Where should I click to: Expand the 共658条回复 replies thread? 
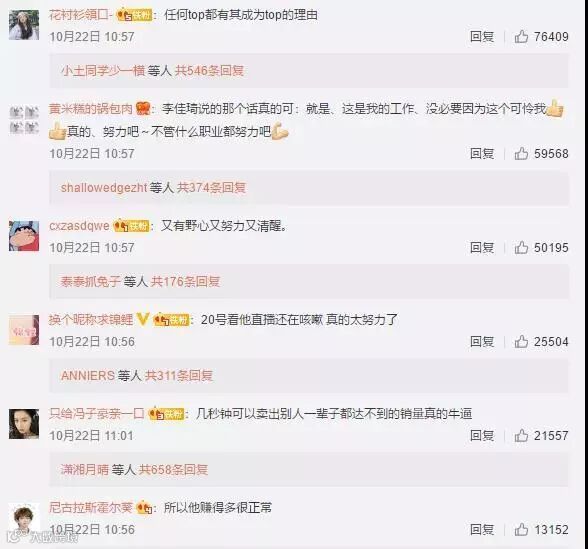(x=173, y=470)
